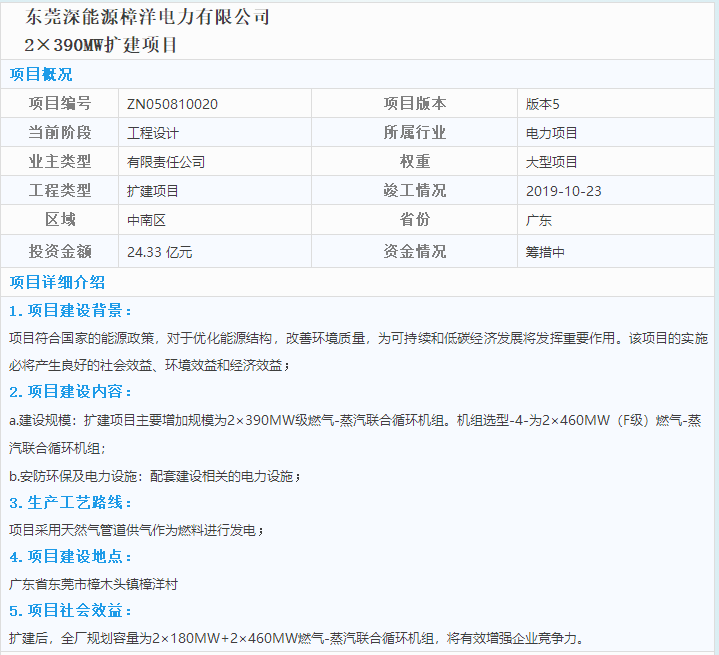Click the 大型项目 weight value
The image size is (719, 655).
552,162
